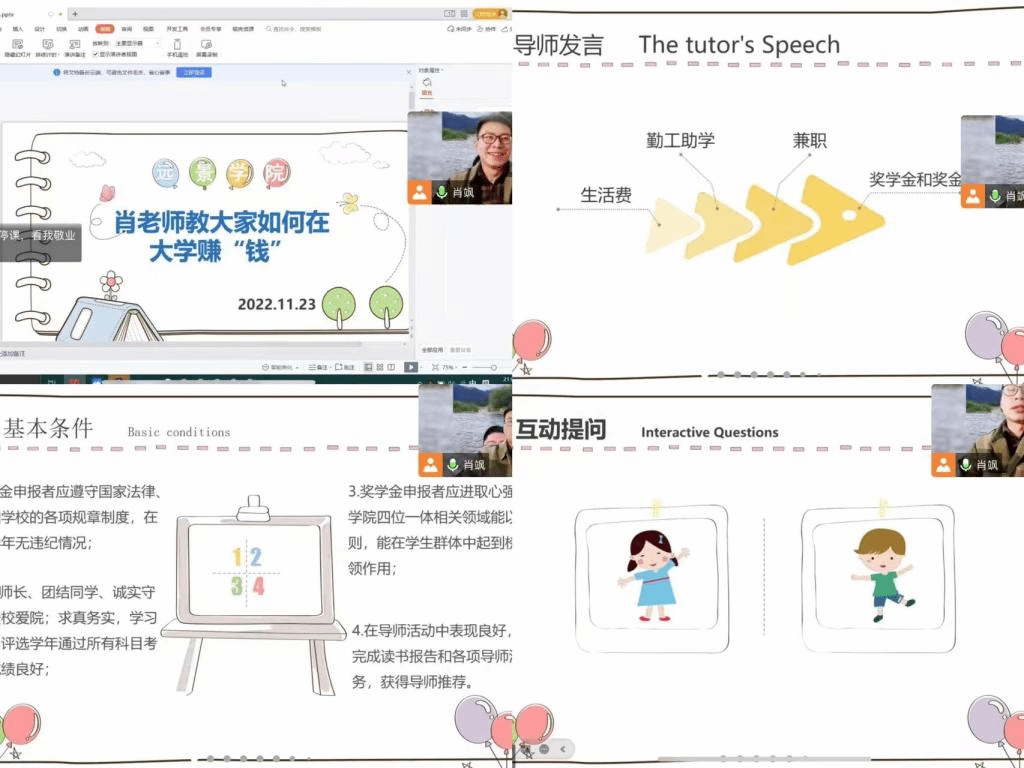Click the 填充 fill icon in properties panel
The width and height of the screenshot is (1024, 768).
point(427,83)
